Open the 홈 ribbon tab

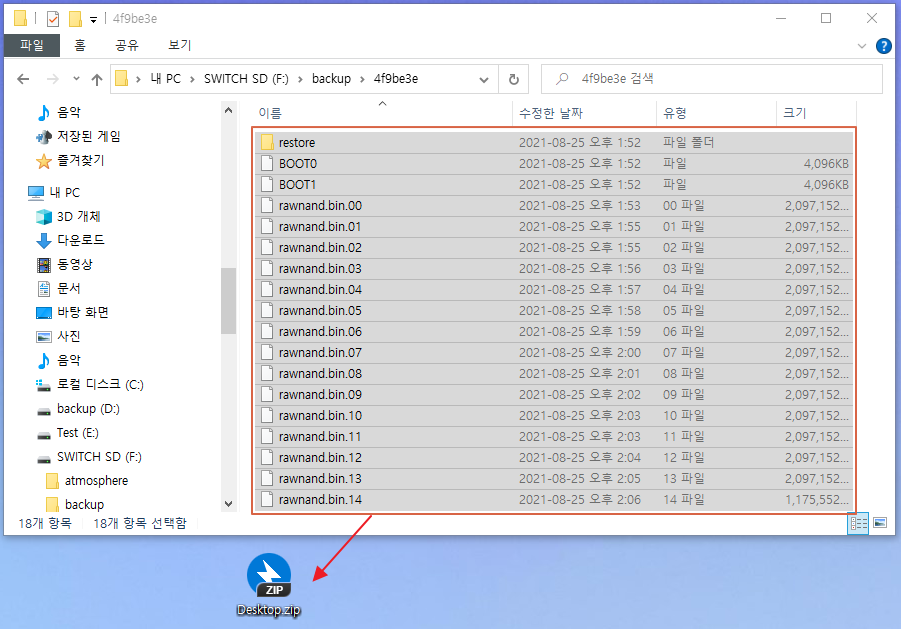tap(80, 45)
